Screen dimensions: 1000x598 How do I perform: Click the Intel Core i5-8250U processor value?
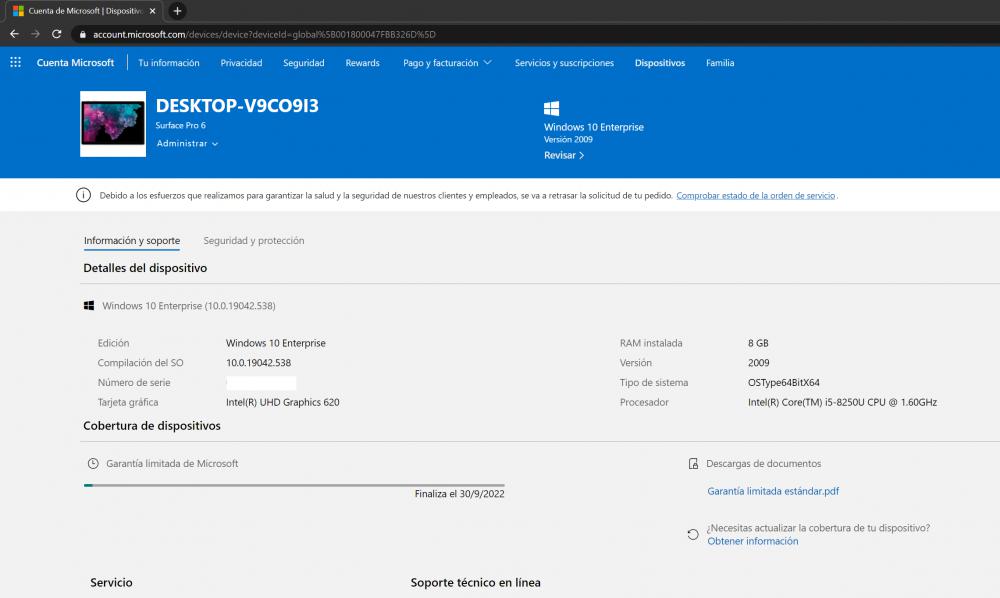click(842, 402)
